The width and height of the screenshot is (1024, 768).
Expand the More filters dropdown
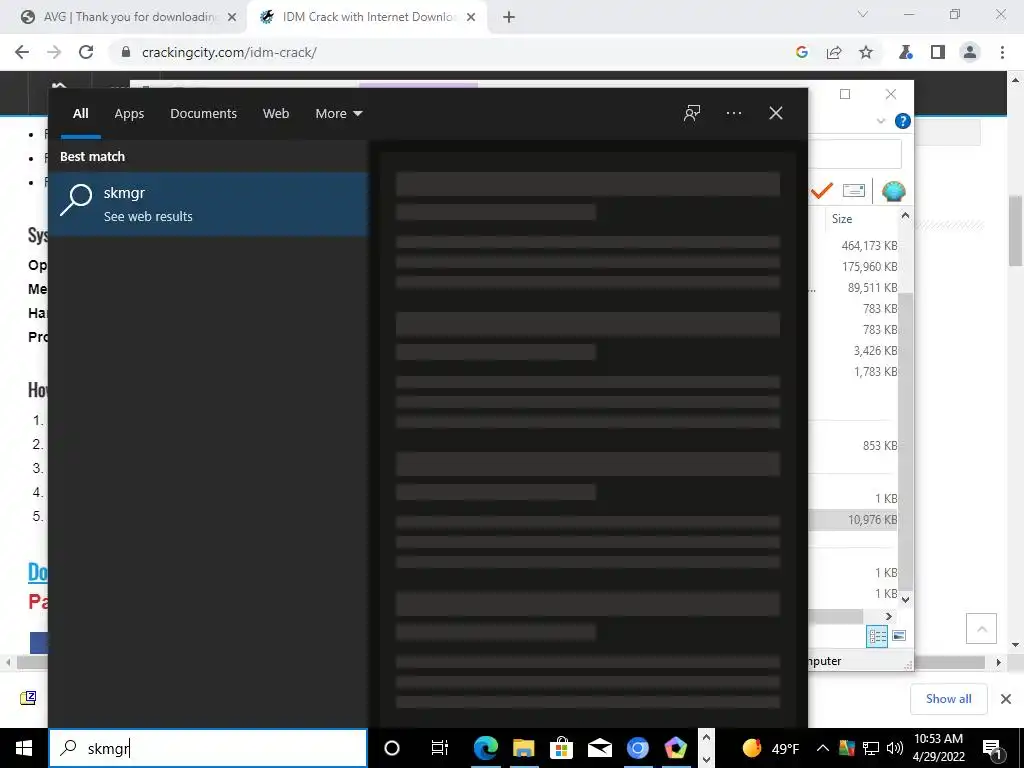point(338,114)
